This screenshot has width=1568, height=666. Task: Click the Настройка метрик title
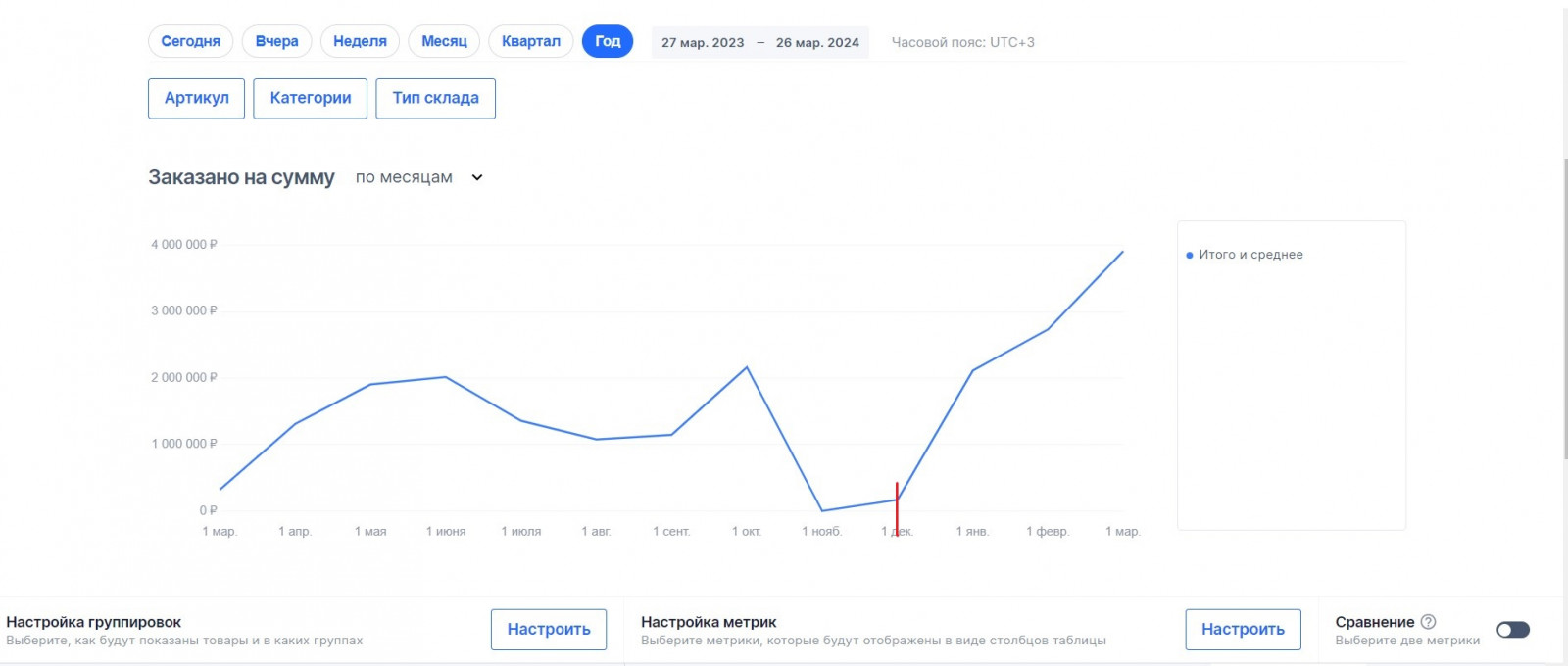(x=709, y=622)
